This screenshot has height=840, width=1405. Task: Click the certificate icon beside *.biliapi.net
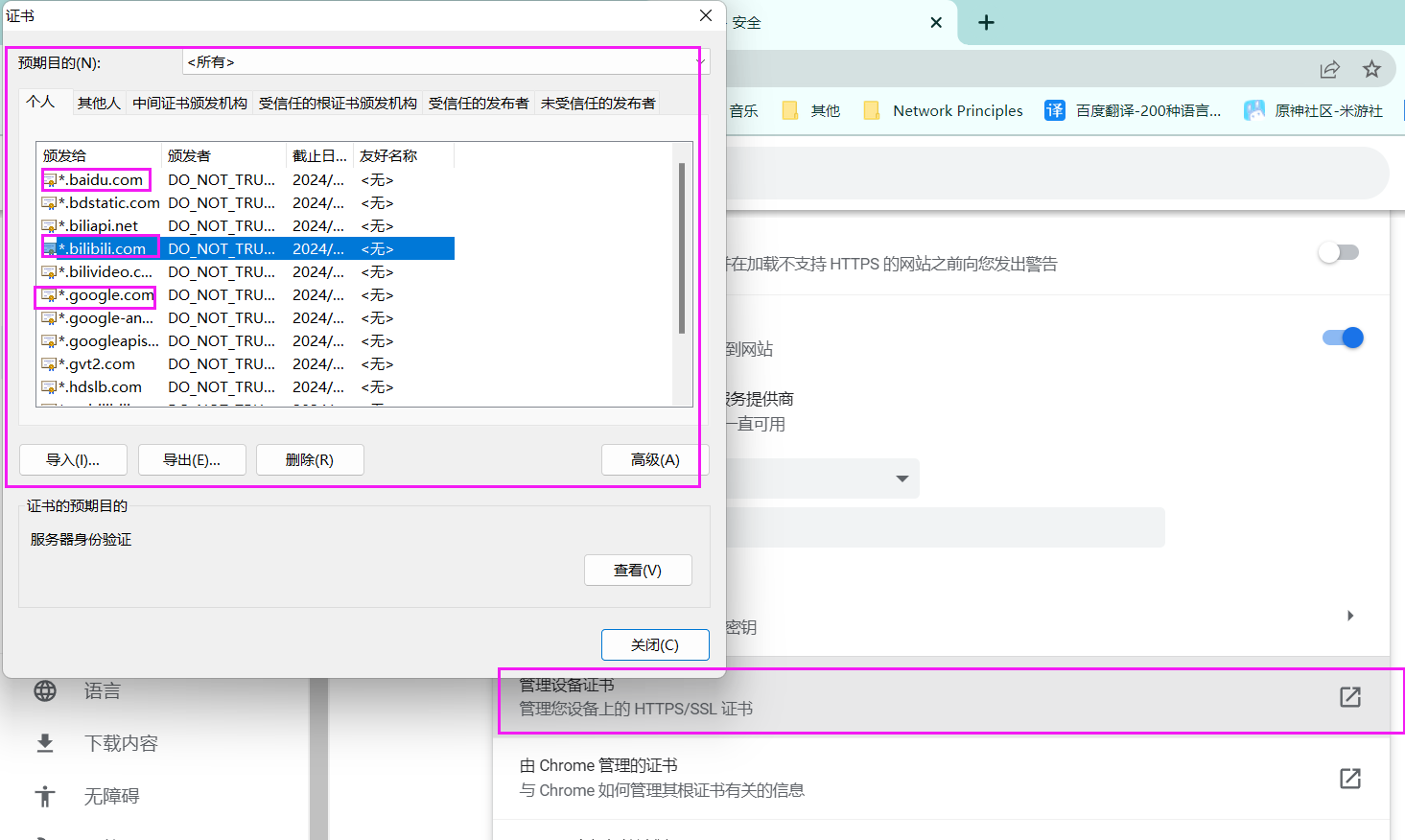click(x=49, y=226)
